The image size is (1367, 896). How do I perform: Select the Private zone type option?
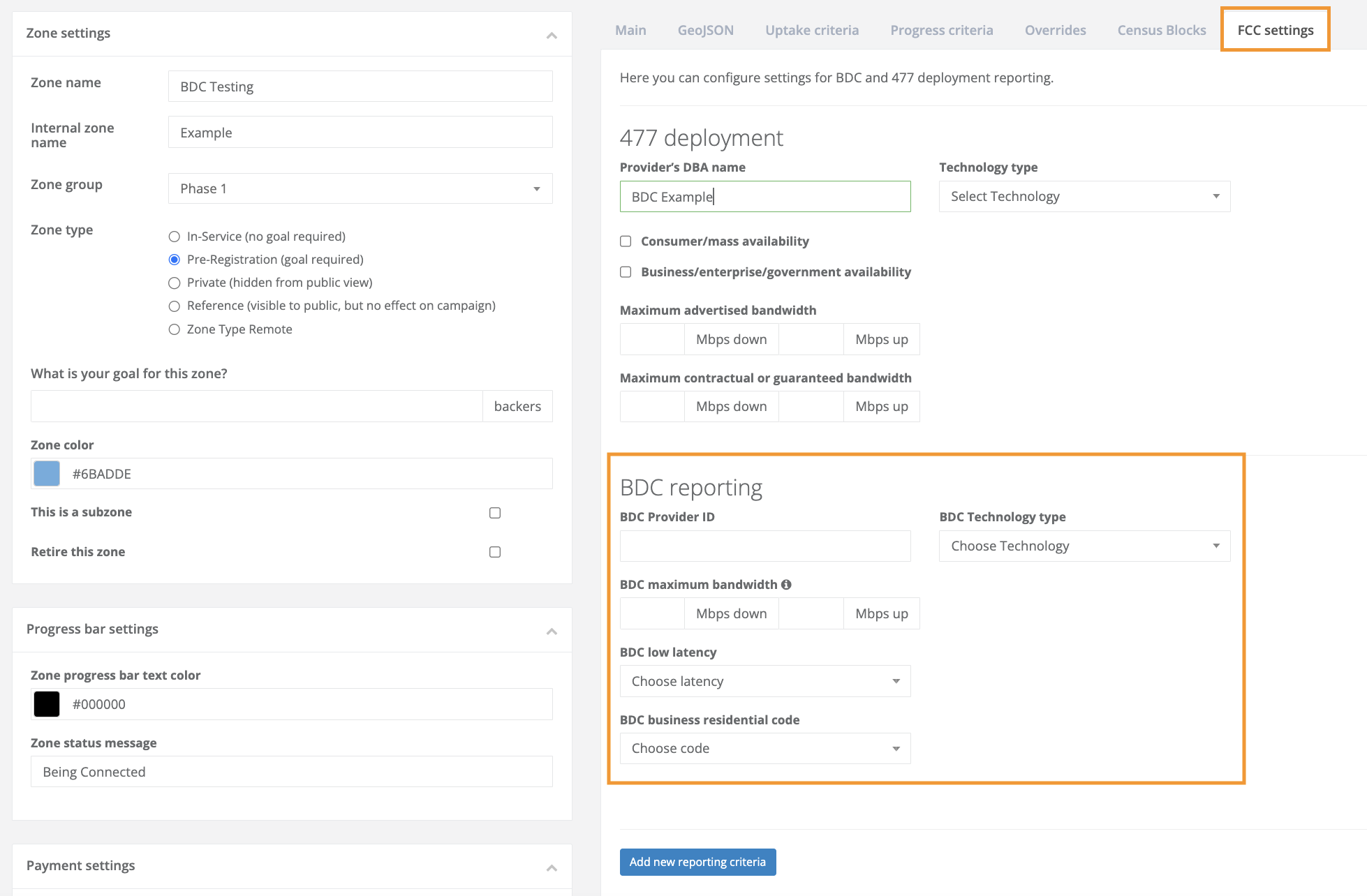pos(175,283)
